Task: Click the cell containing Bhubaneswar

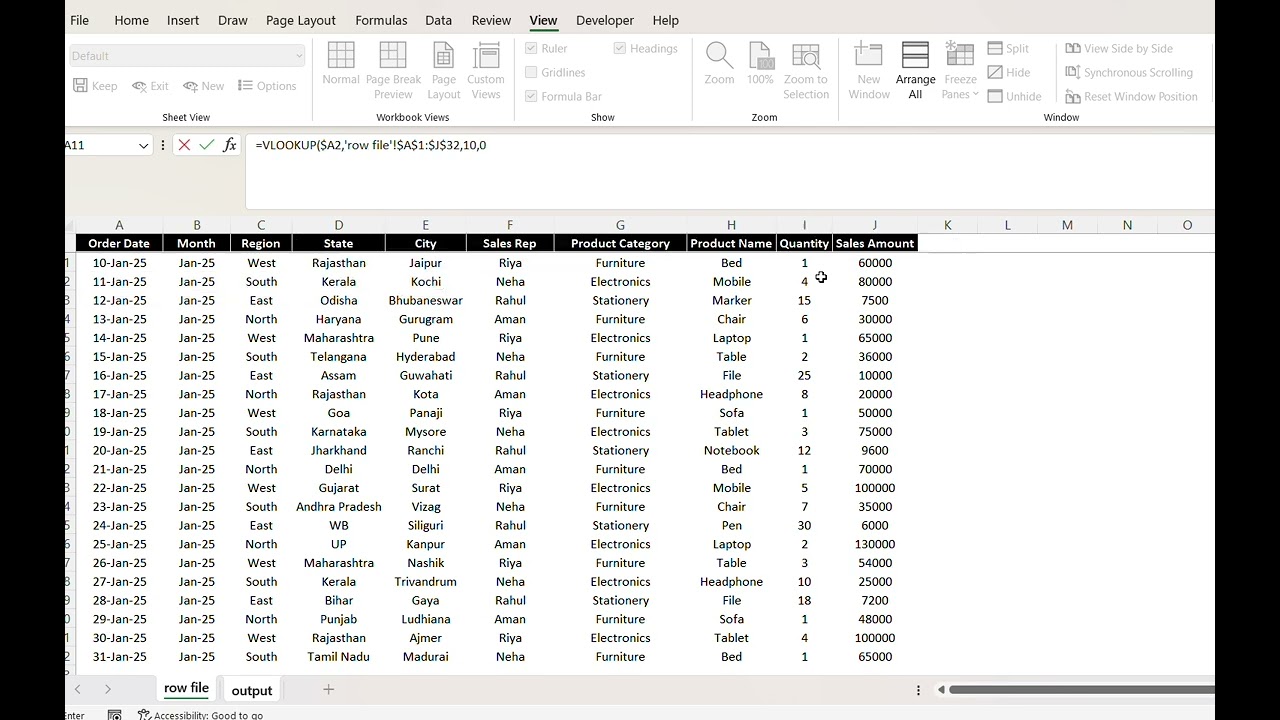Action: (x=426, y=300)
